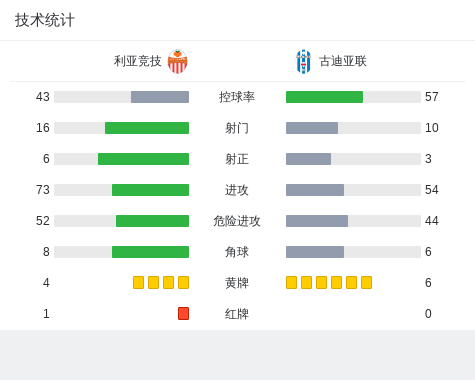The height and width of the screenshot is (380, 475).
Task: Click the 古迪亚联 team crest icon
Action: click(x=304, y=61)
